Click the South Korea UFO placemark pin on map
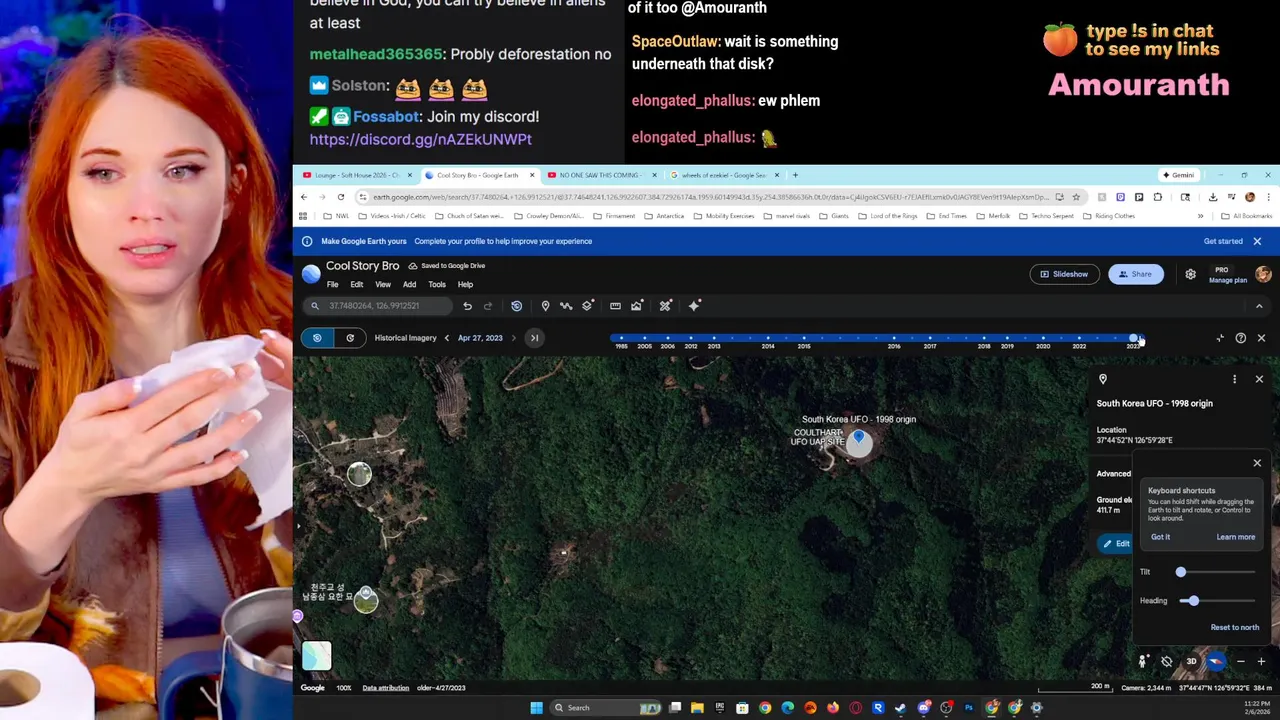 (858, 440)
